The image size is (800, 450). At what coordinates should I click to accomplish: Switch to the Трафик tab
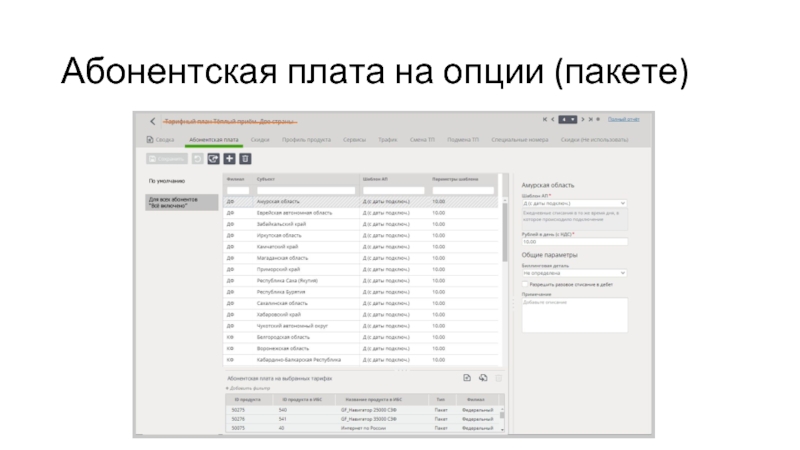point(388,140)
